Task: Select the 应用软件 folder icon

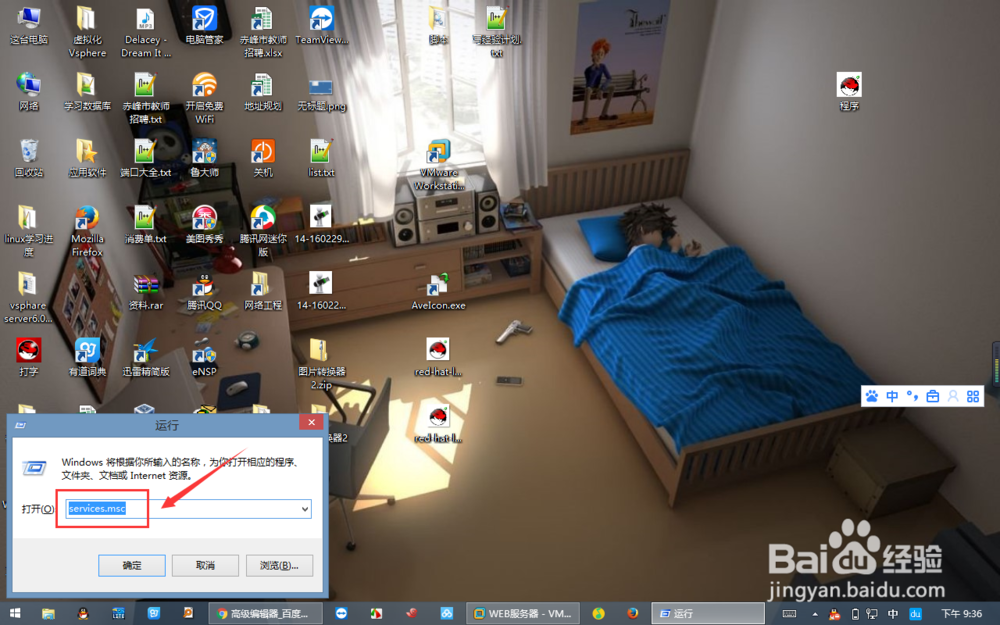Action: tap(87, 158)
